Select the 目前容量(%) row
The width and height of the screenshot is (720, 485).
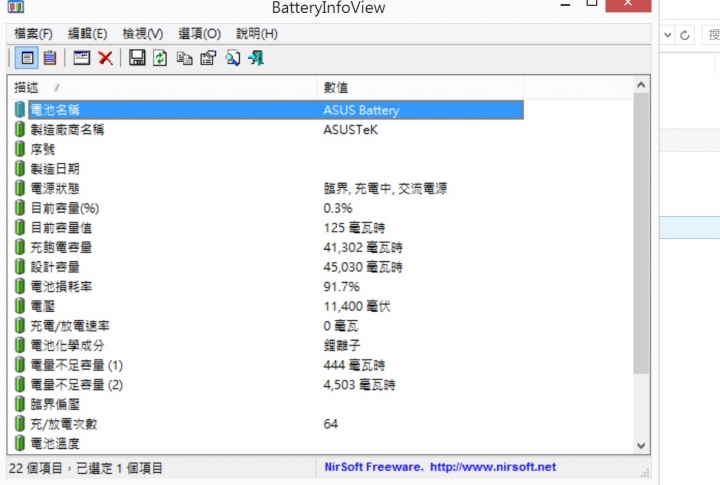click(269, 208)
